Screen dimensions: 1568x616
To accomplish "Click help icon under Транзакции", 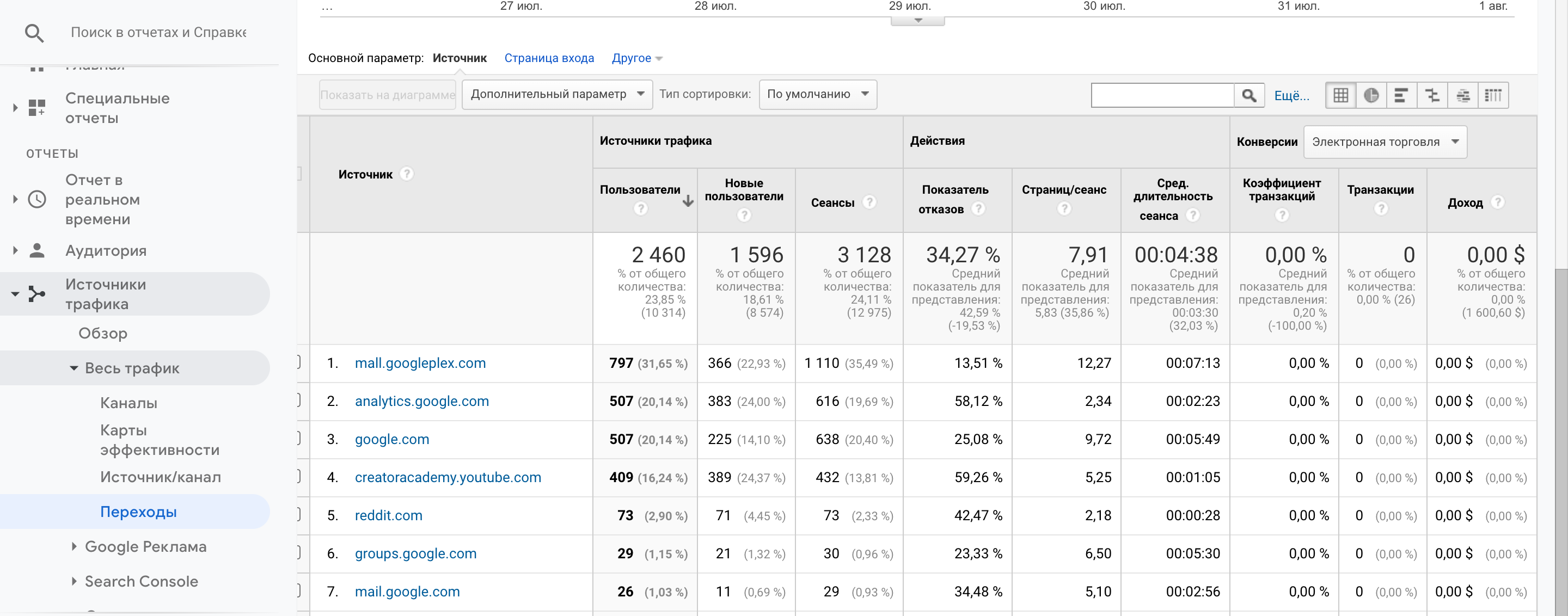I will [x=1381, y=208].
